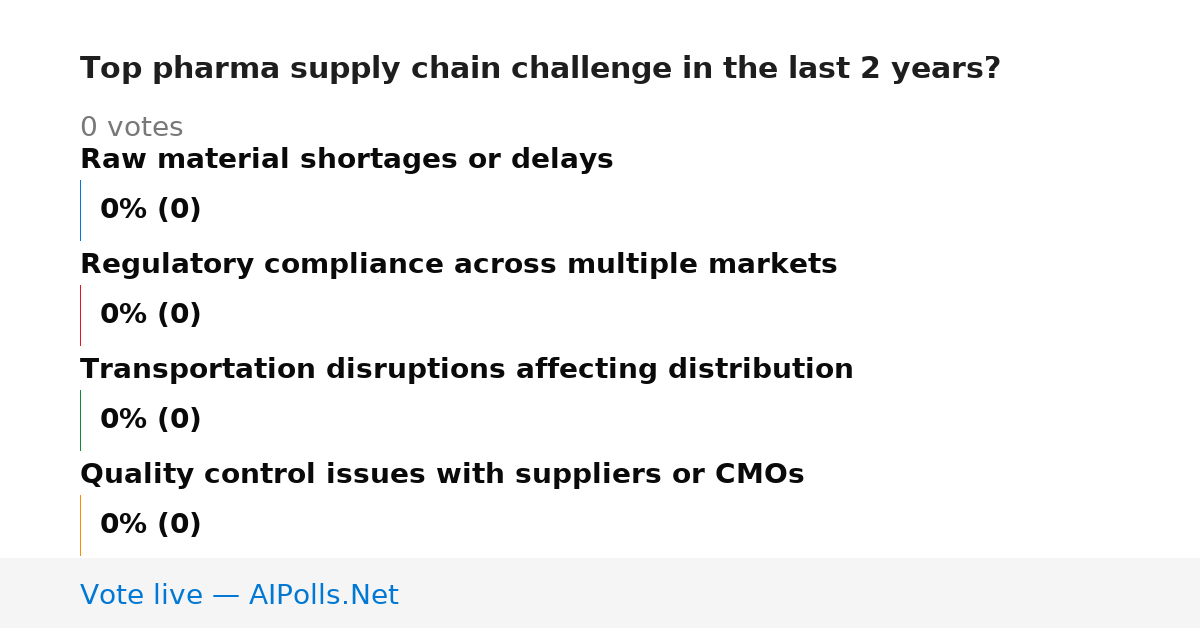Click the orange bar for quality control issues

coord(80,525)
